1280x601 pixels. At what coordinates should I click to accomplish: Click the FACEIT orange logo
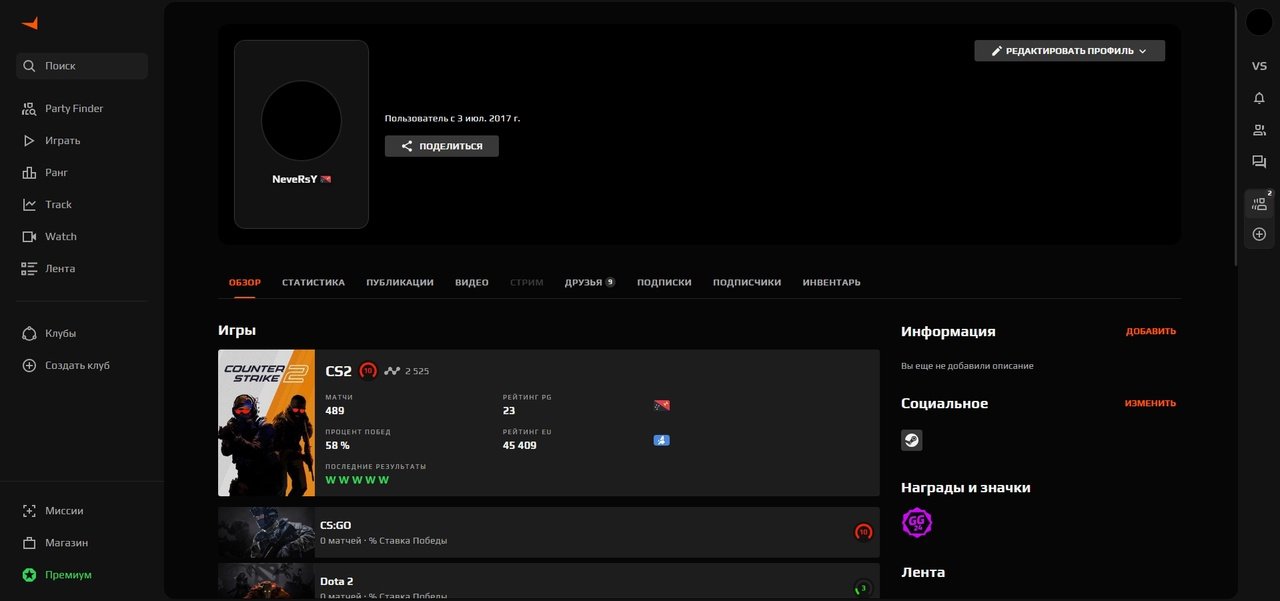29,23
